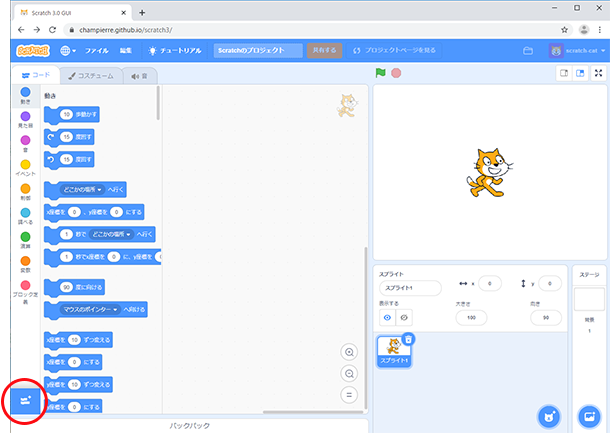Click the add extension button
This screenshot has width=610, height=433.
25,401
